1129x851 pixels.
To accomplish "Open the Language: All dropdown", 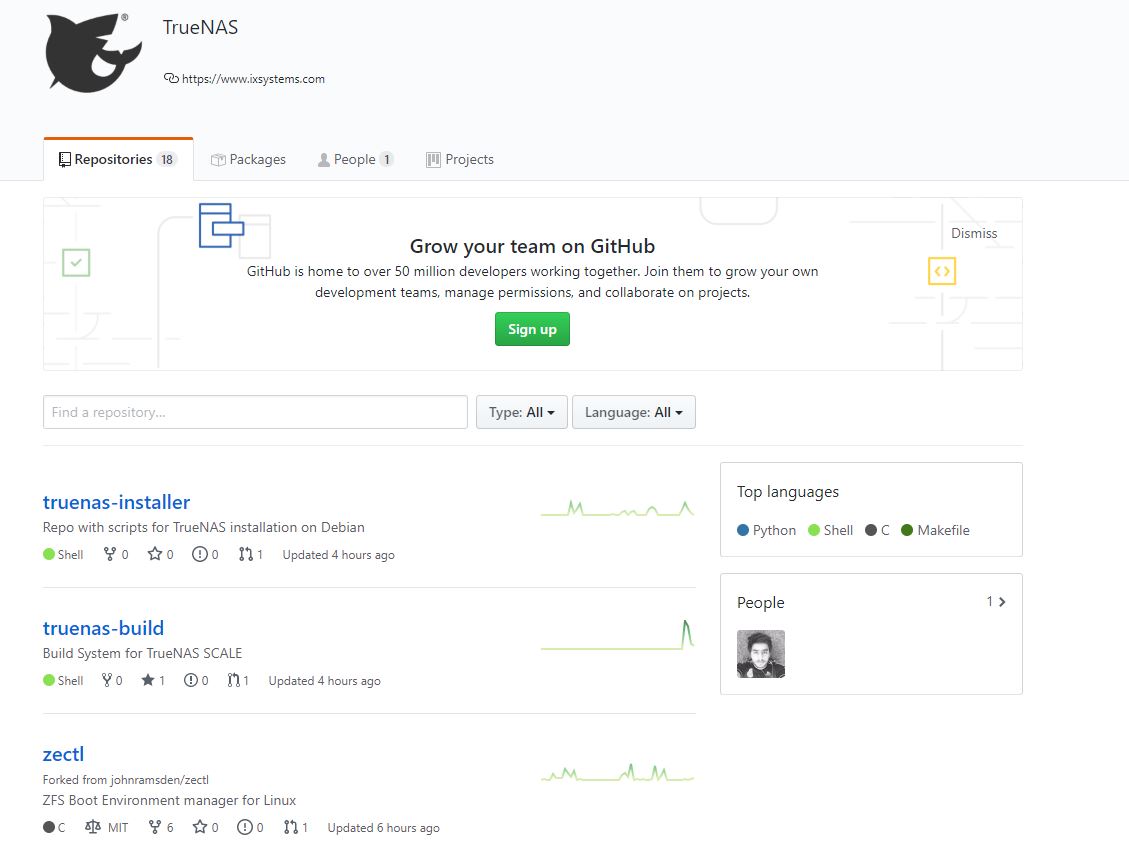I will click(634, 412).
